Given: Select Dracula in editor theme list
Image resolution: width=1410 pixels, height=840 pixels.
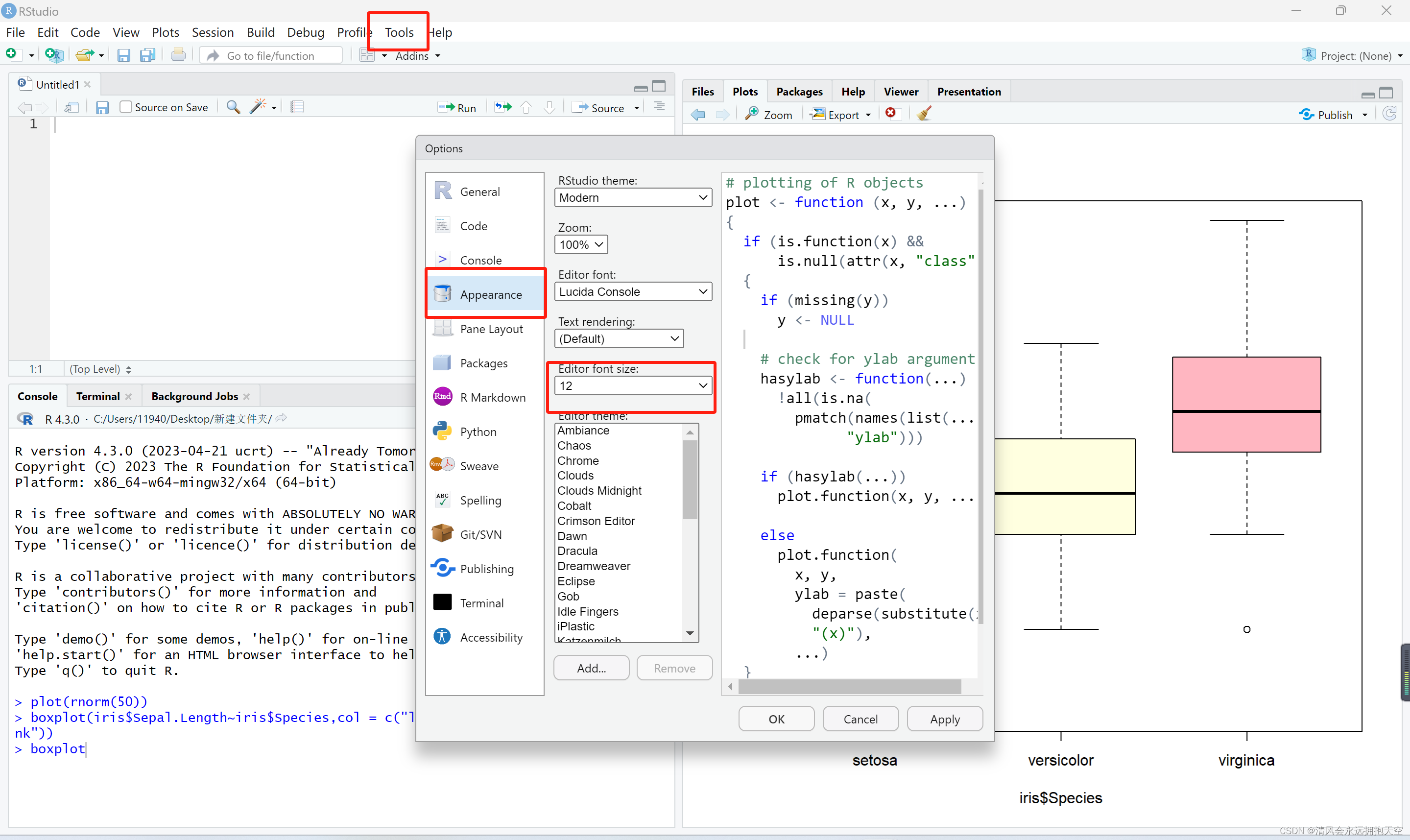Looking at the screenshot, I should click(577, 551).
